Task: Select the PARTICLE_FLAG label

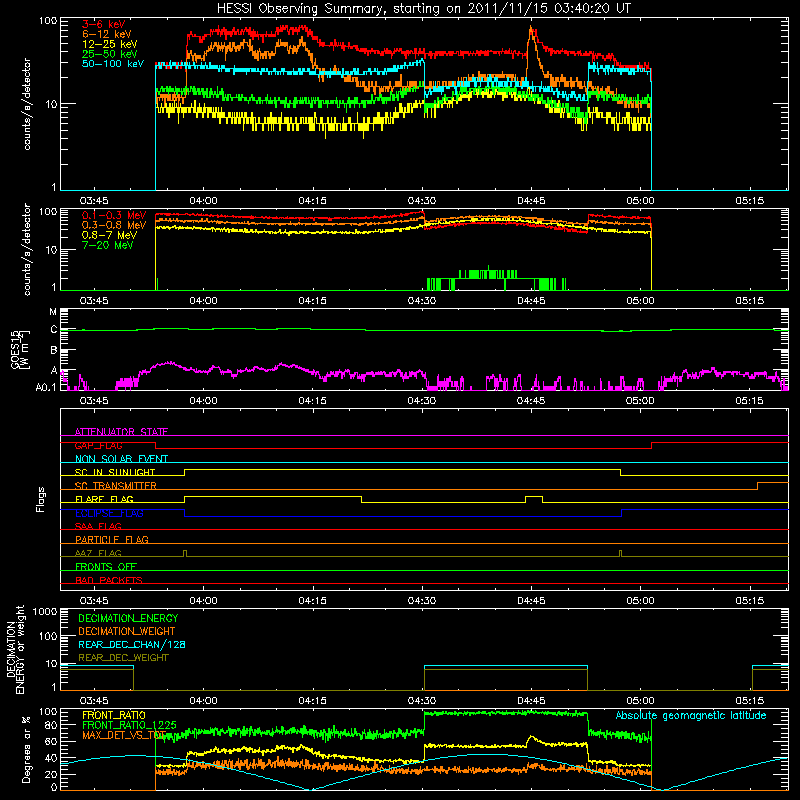Action: 112,540
